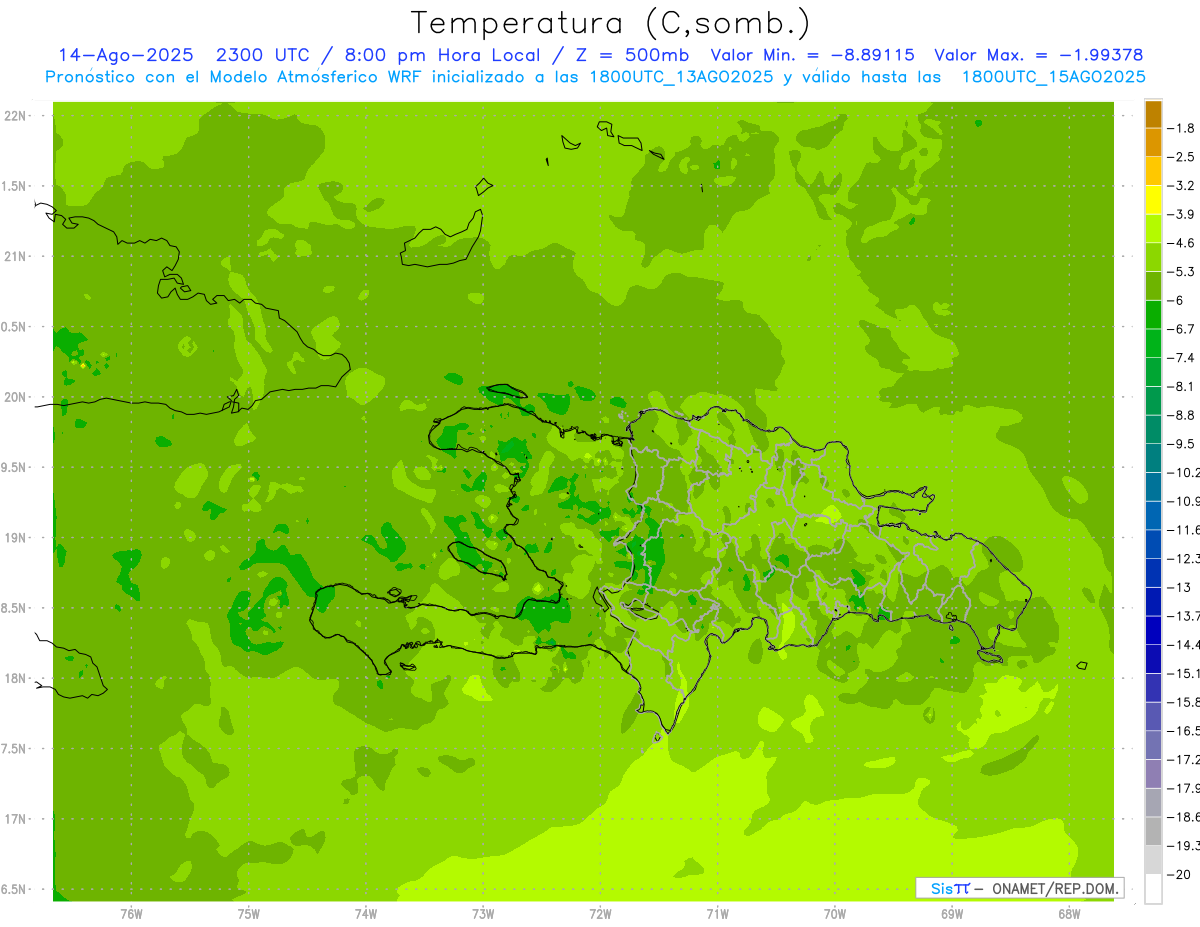This screenshot has width=1200, height=927.
Task: Click the '21N' latitude label
Action: 16,257
